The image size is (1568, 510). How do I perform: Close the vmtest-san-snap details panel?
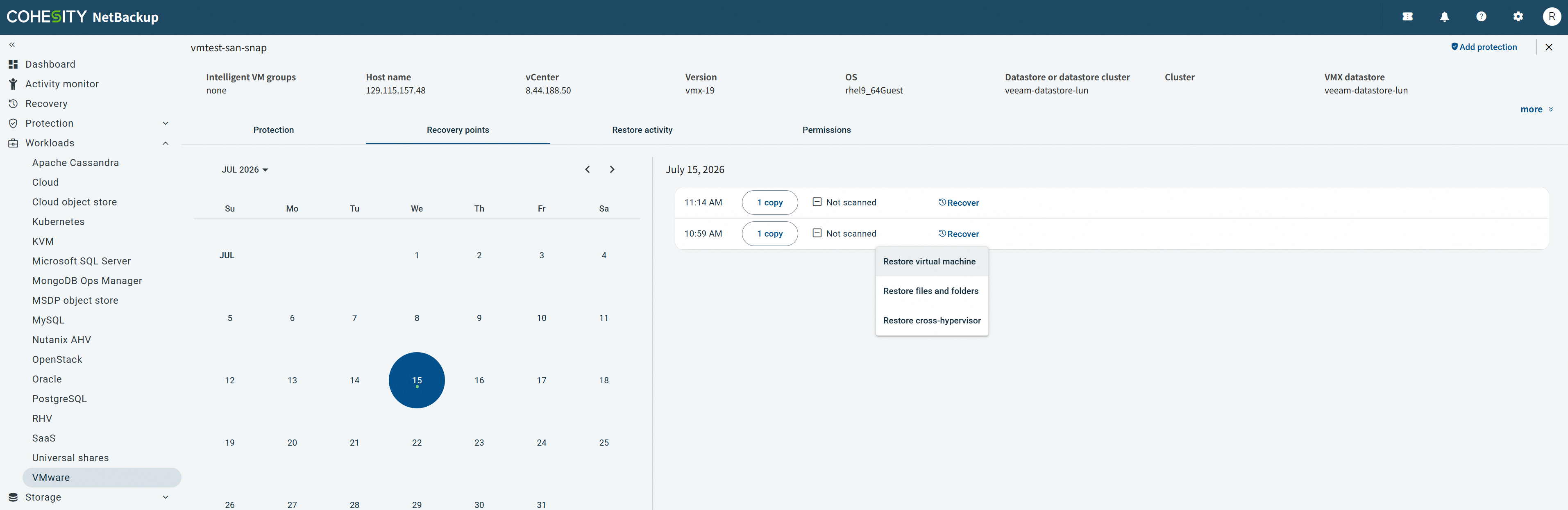(1549, 47)
